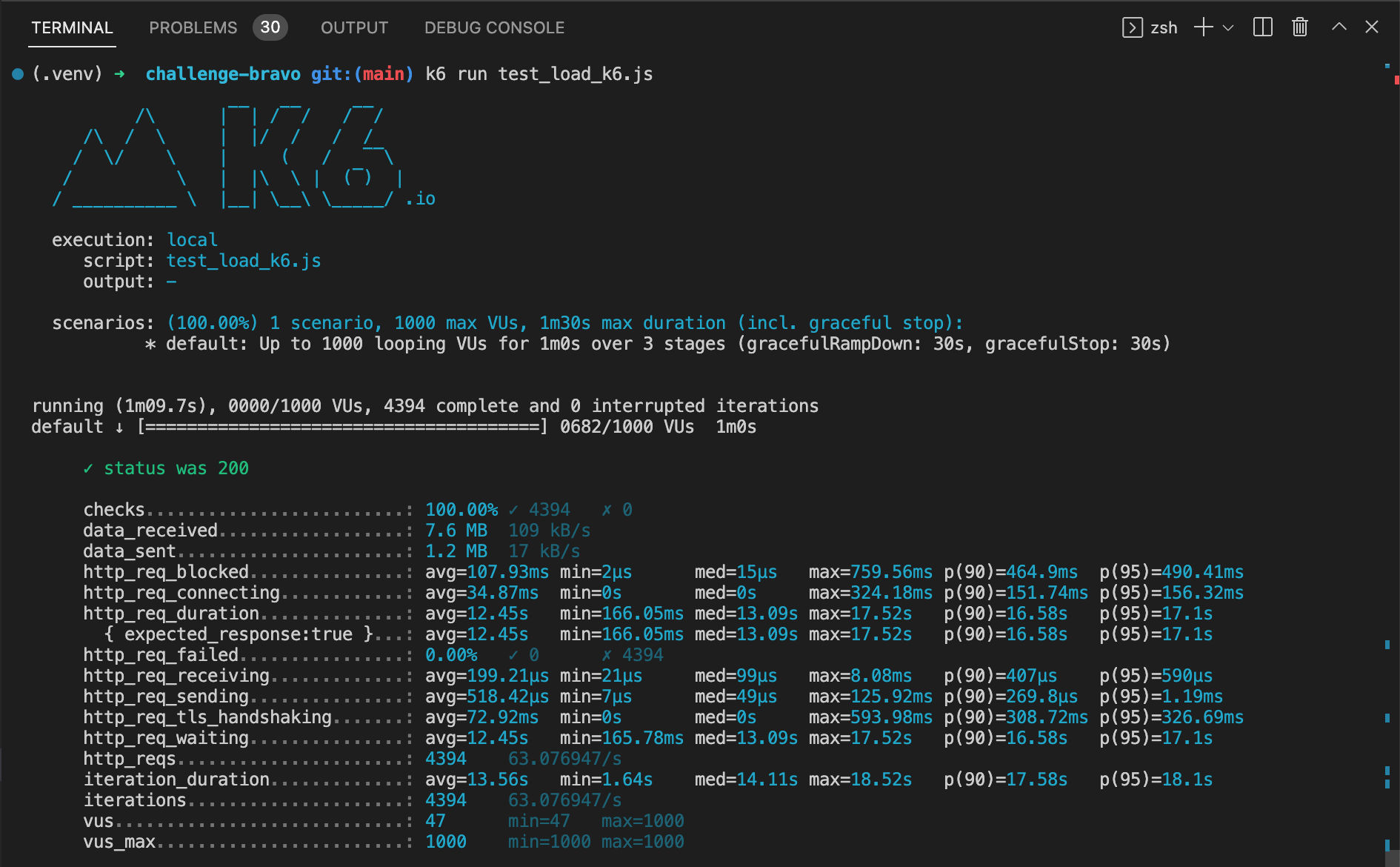Click the scenarios summary line
The width and height of the screenshot is (1400, 867).
[507, 323]
